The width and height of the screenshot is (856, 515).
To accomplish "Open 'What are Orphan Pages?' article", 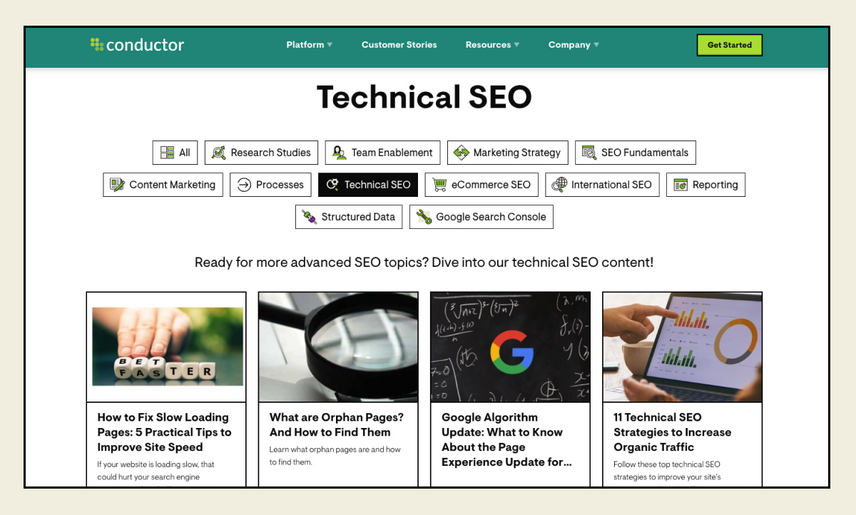I will point(336,424).
